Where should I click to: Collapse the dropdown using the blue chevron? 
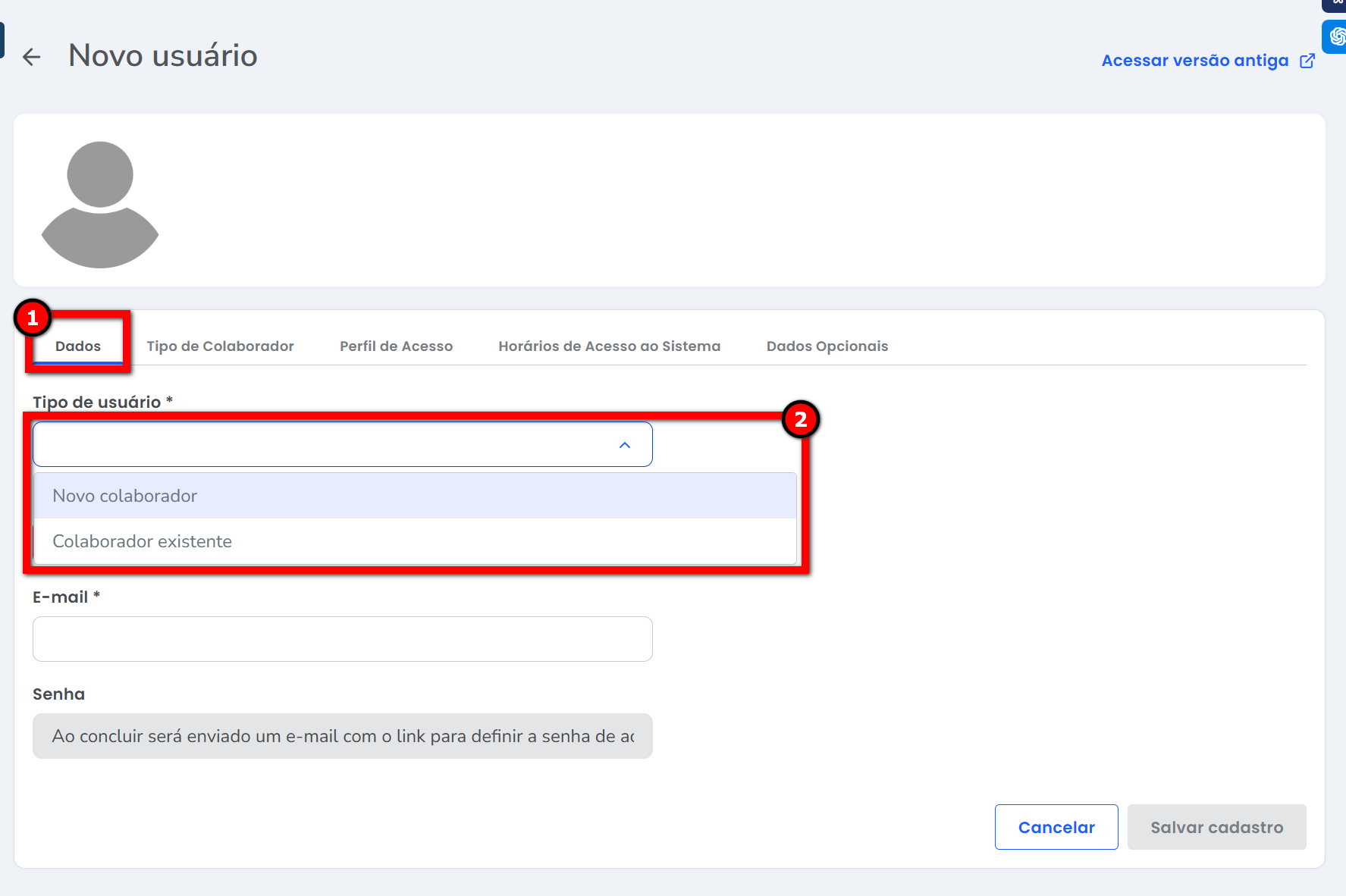(x=625, y=445)
